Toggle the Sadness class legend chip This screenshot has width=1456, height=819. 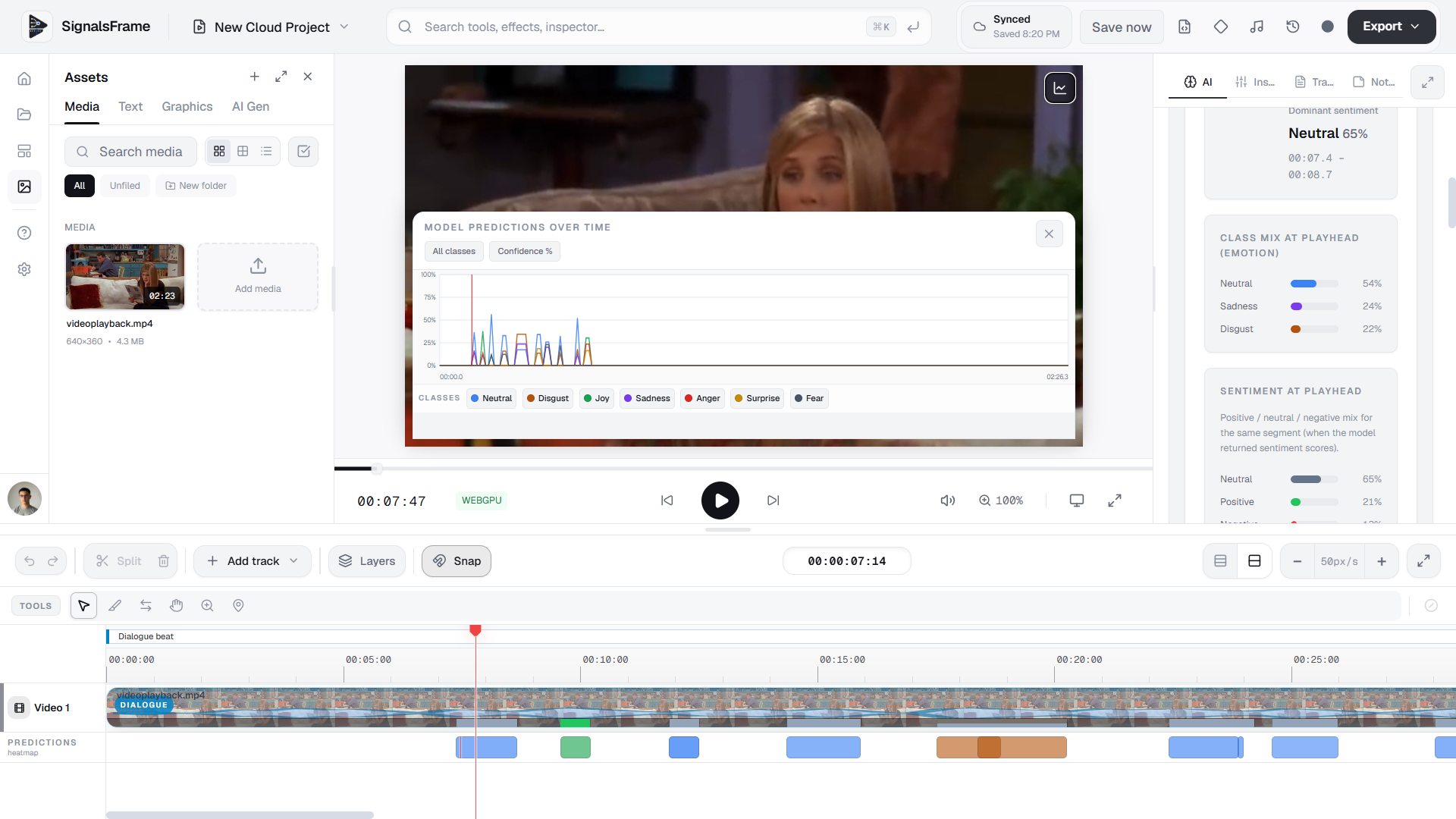click(647, 398)
